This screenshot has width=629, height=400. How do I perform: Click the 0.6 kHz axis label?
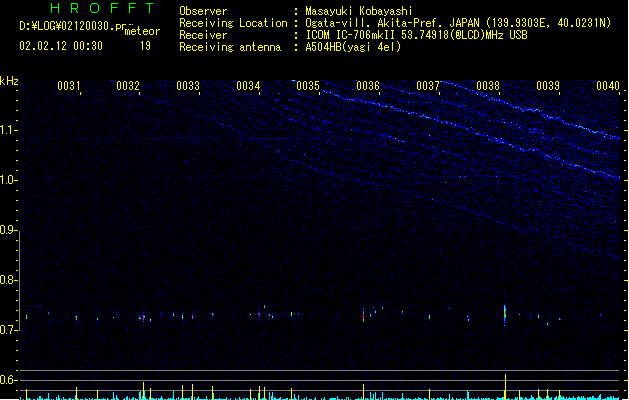point(8,380)
